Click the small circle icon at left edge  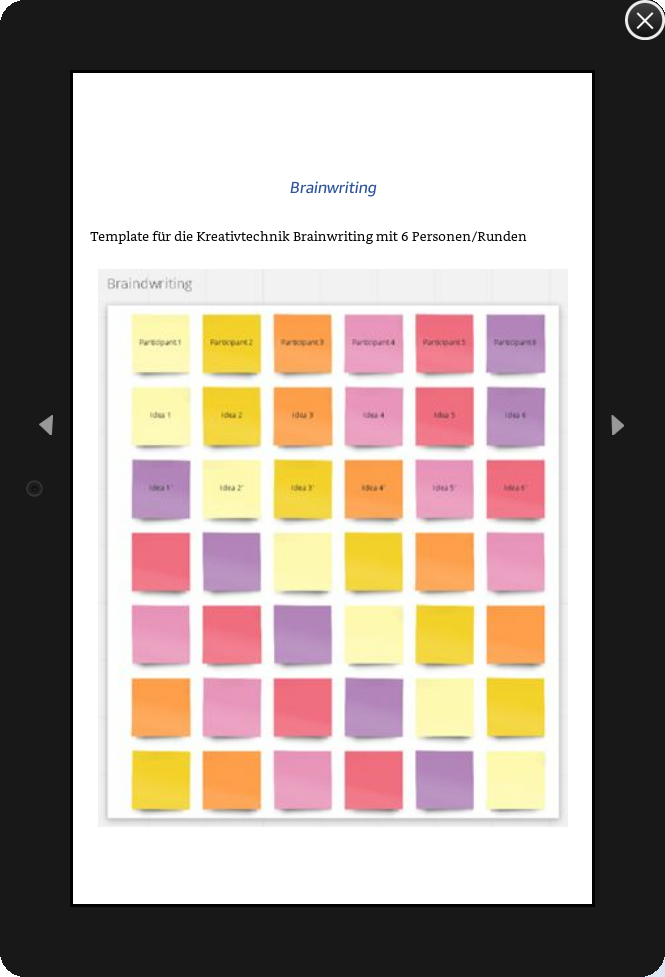point(34,489)
